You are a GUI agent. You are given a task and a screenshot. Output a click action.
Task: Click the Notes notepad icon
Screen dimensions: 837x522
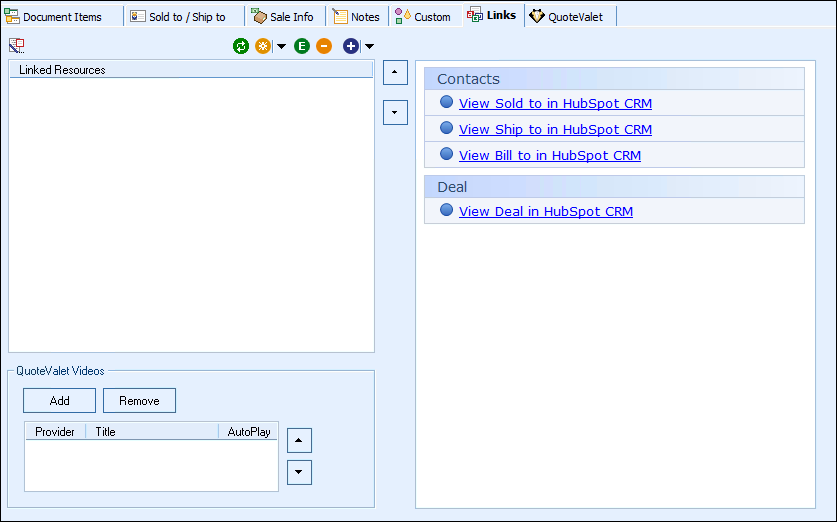(340, 16)
